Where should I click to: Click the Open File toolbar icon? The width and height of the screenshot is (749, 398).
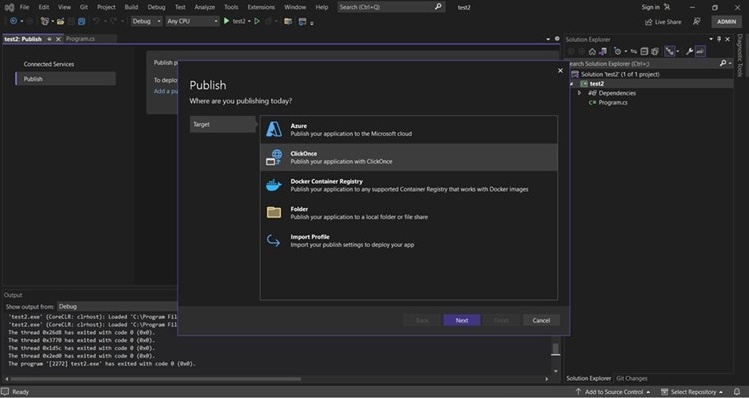coord(61,22)
